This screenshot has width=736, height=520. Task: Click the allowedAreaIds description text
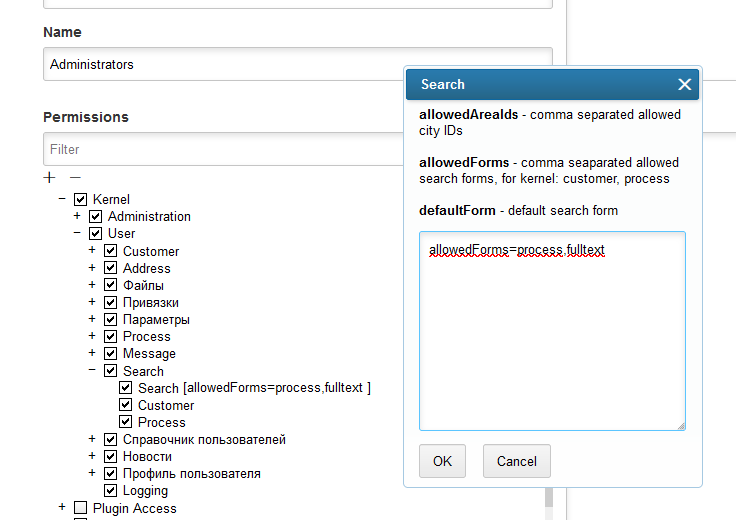(x=550, y=122)
